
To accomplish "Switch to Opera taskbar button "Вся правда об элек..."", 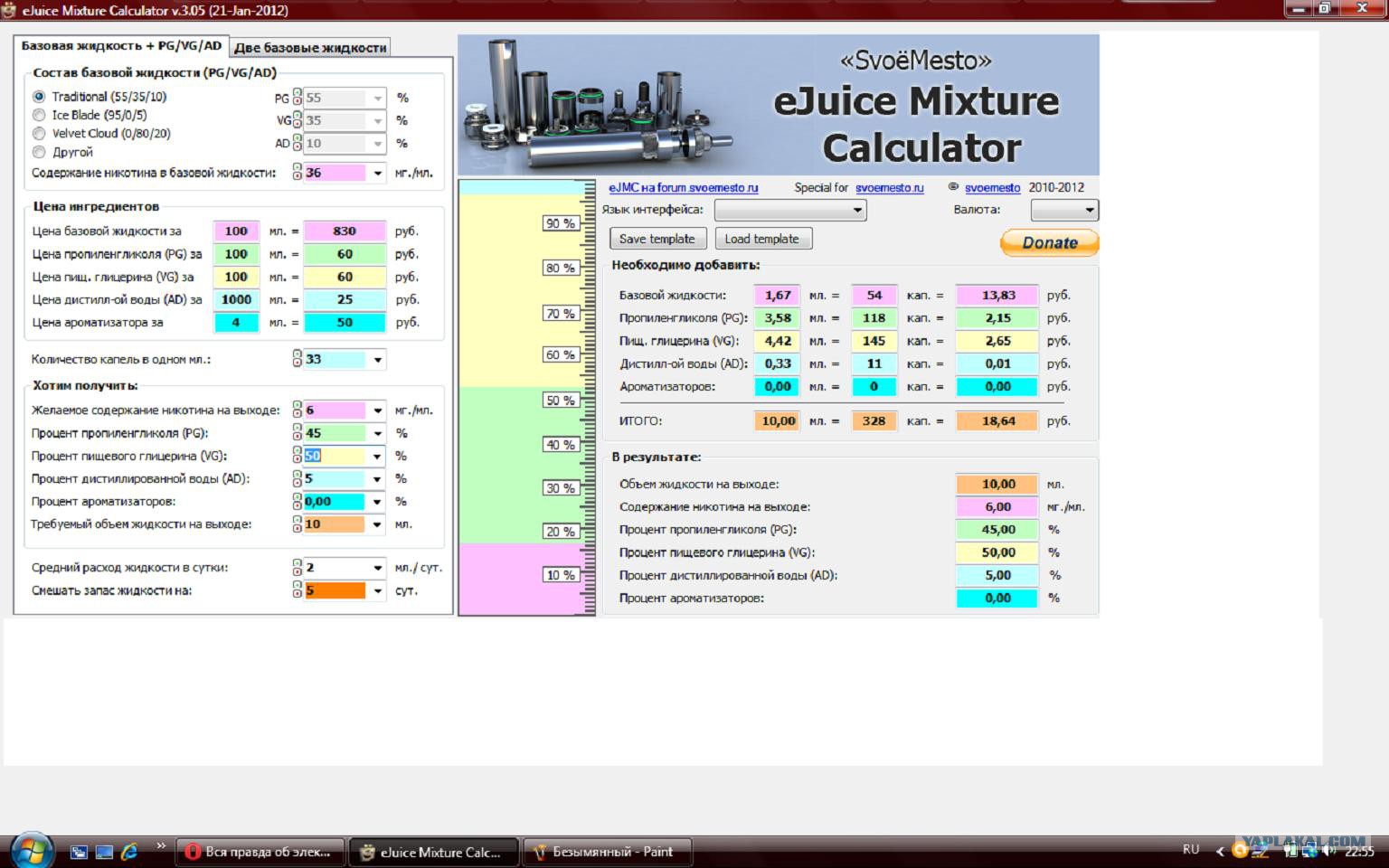I will 260,852.
